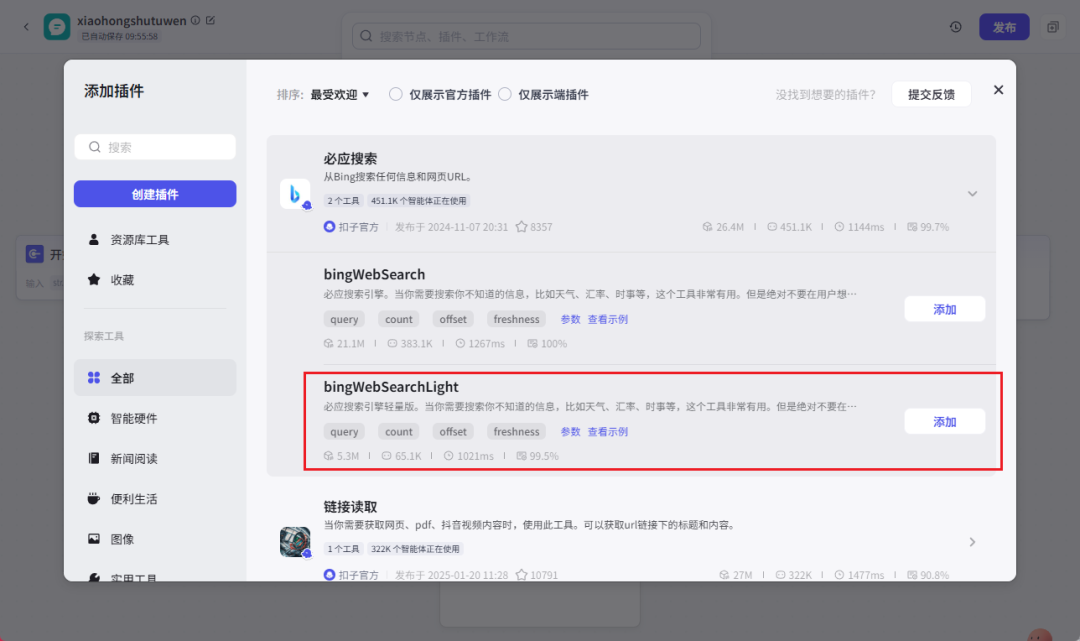This screenshot has width=1080, height=641.
Task: Click the 2个工具 badge under 必应搜索
Action: [343, 200]
